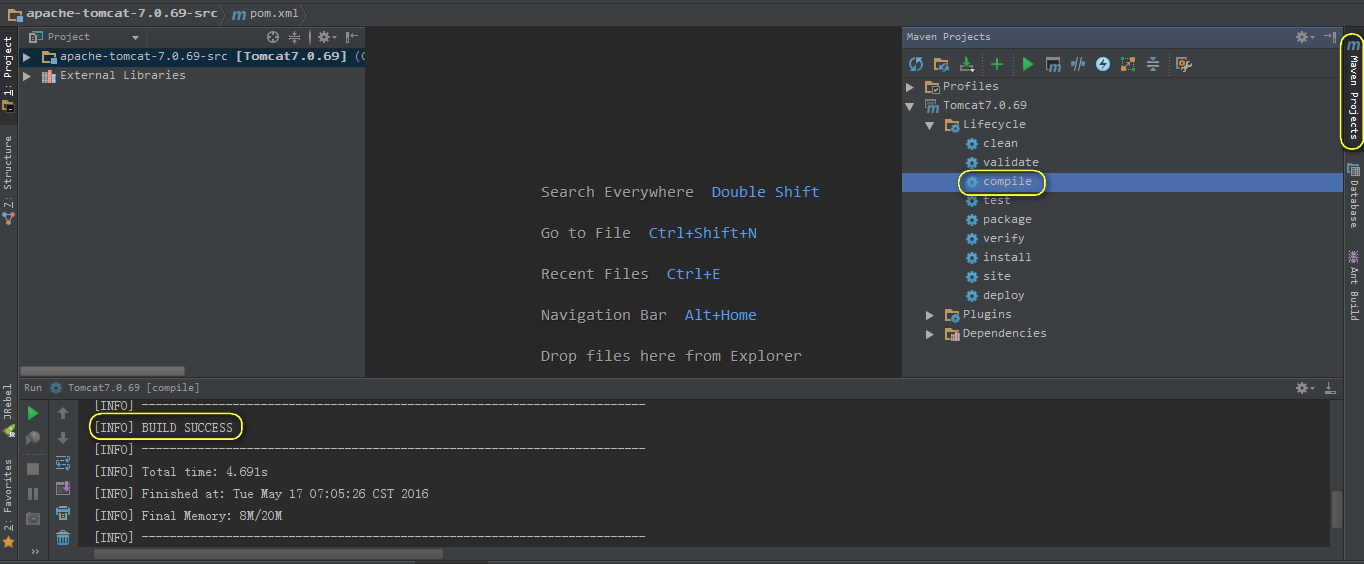Screen dimensions: 1364x564
Task: Generate sources and update folders icon
Action: tap(941, 64)
